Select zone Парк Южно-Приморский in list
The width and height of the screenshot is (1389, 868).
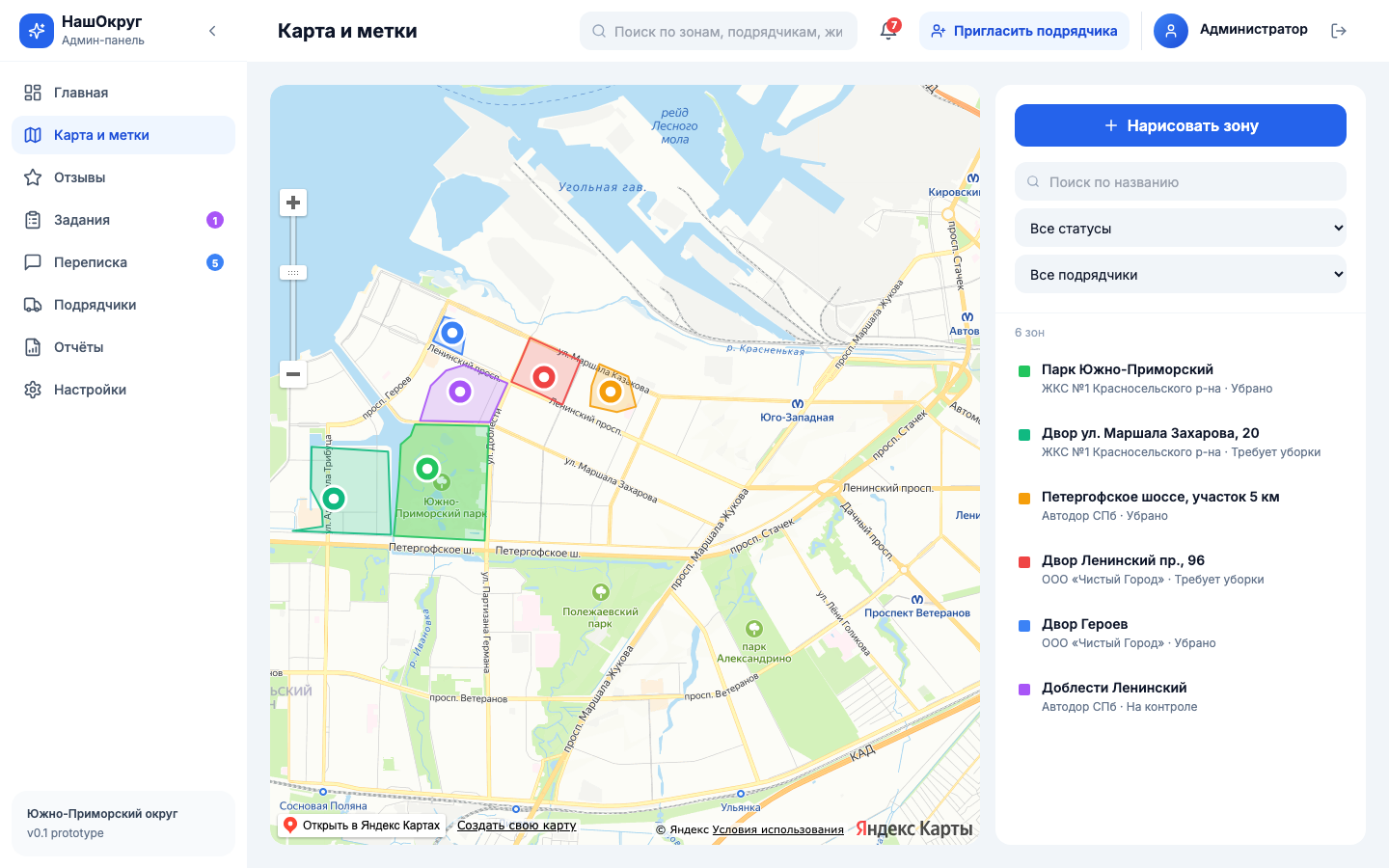pyautogui.click(x=1181, y=378)
